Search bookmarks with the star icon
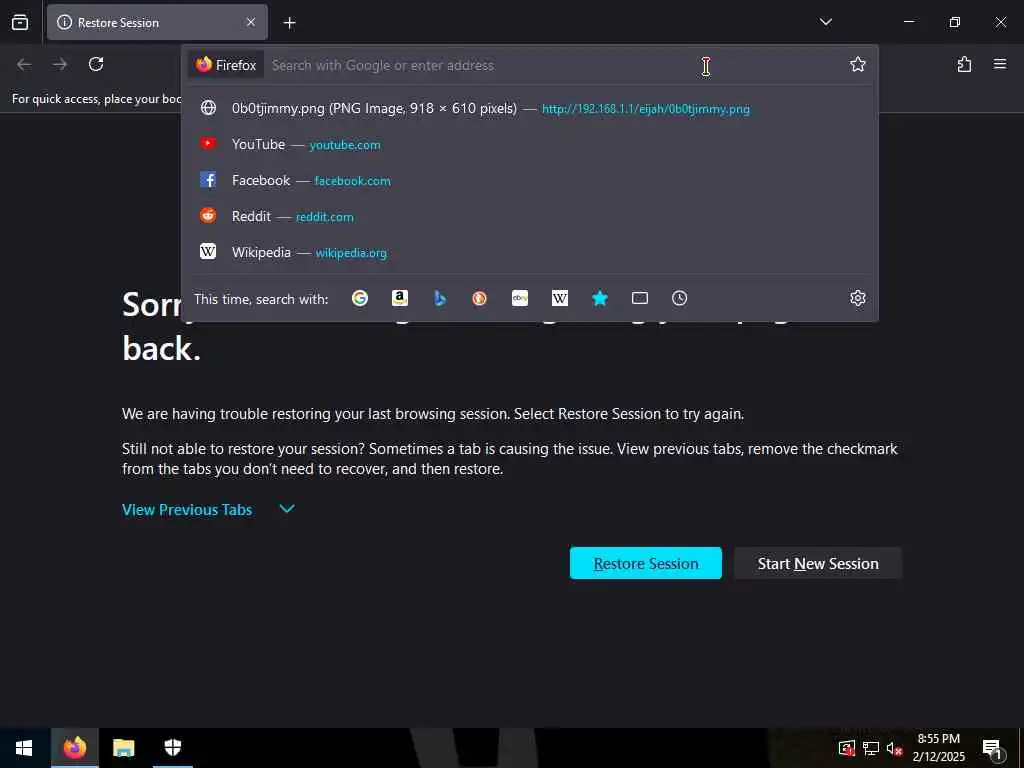Screen dimensions: 1024x768 600,298
